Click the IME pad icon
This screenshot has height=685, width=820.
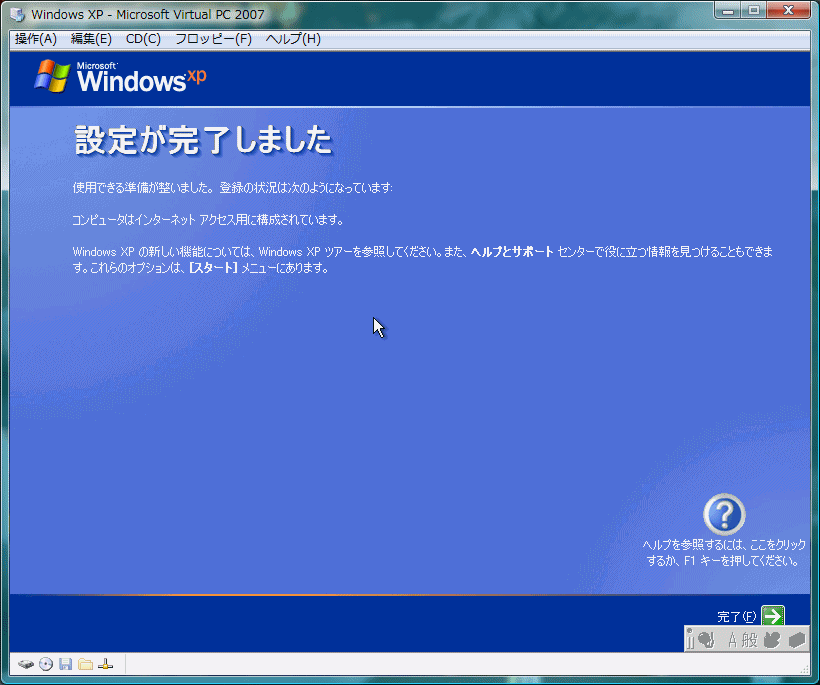coord(772,640)
